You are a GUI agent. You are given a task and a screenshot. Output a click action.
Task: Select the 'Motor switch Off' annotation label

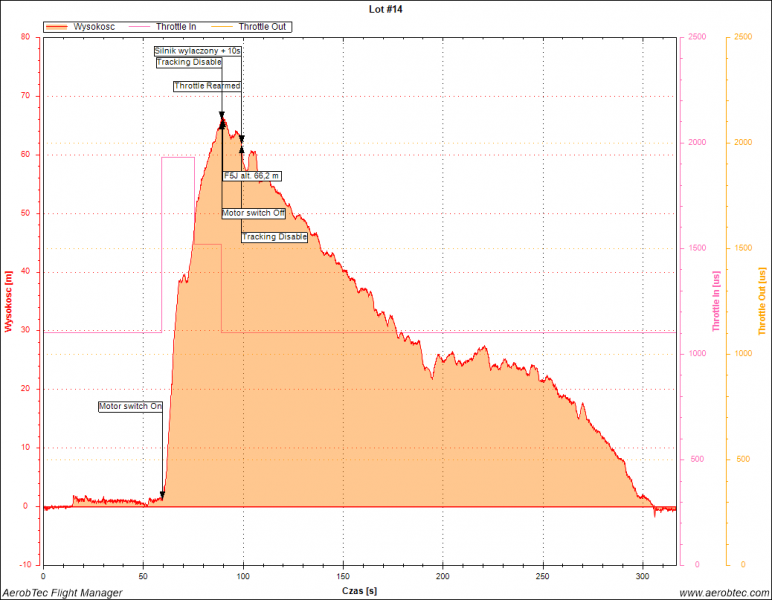coord(253,213)
